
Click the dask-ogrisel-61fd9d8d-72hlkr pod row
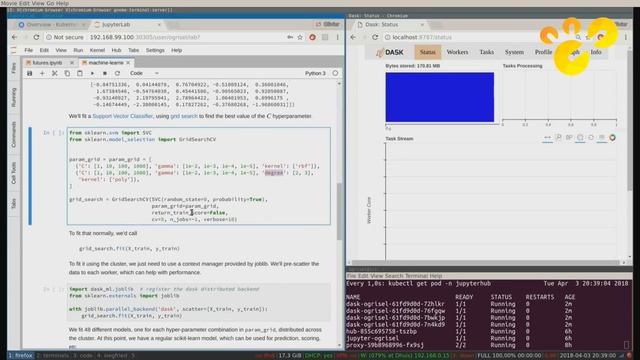(460, 304)
